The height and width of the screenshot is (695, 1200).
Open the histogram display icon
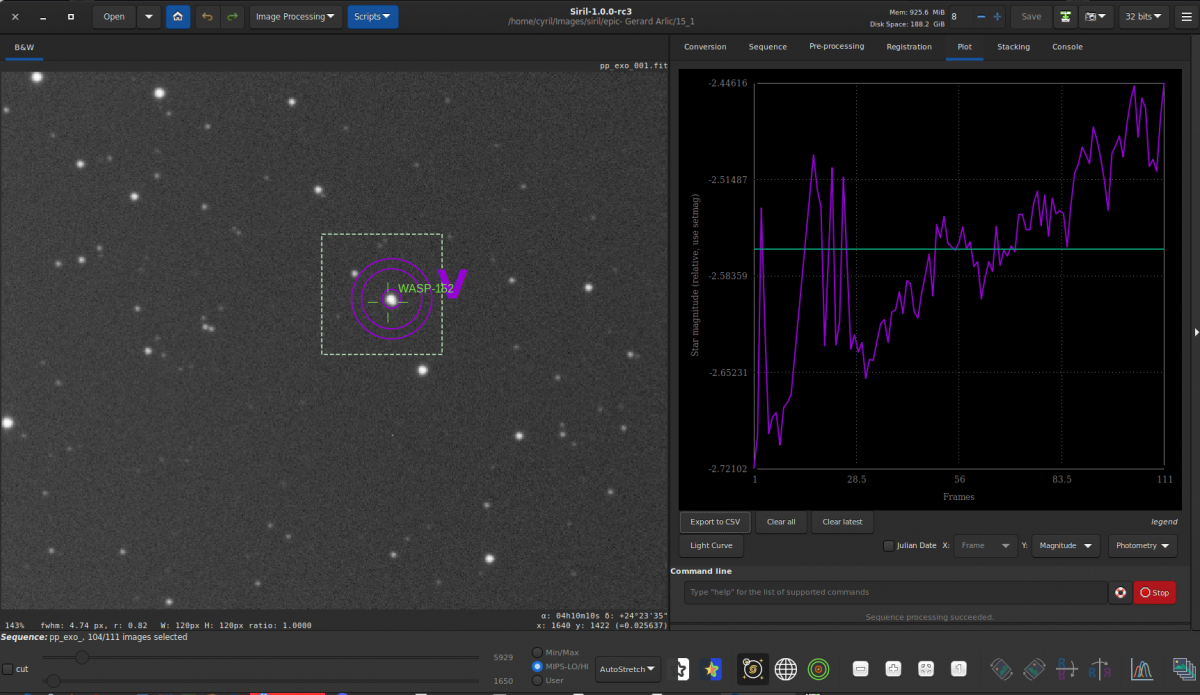pyautogui.click(x=1140, y=669)
